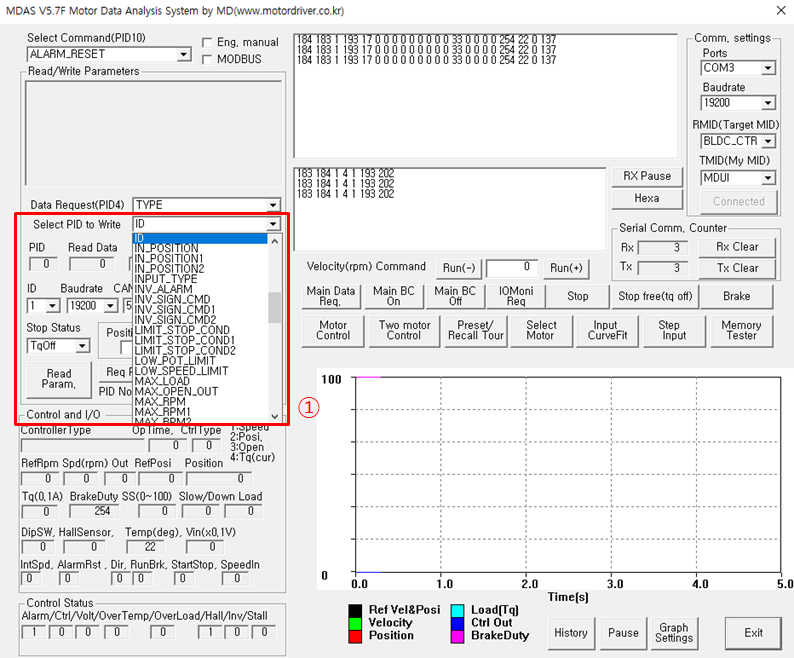Click the Exit button
Viewport: 794px width, 658px height.
753,633
